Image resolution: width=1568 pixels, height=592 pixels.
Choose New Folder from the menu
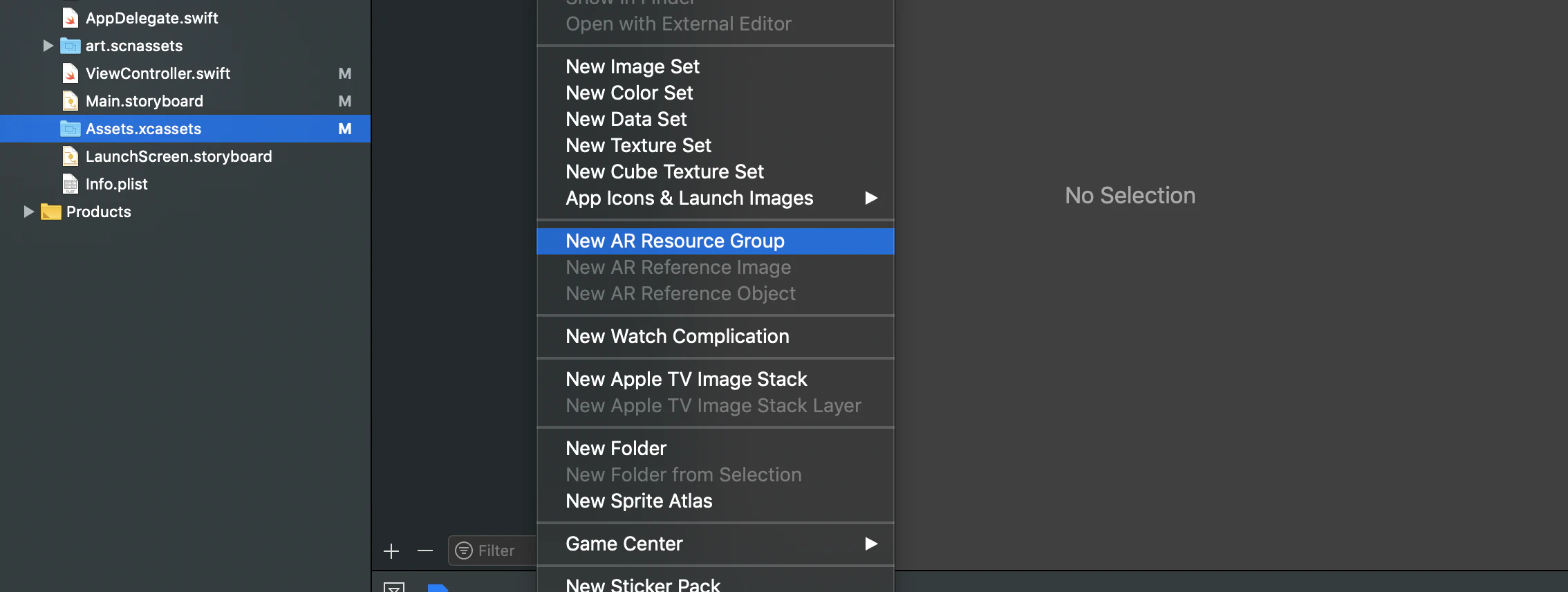(715, 448)
